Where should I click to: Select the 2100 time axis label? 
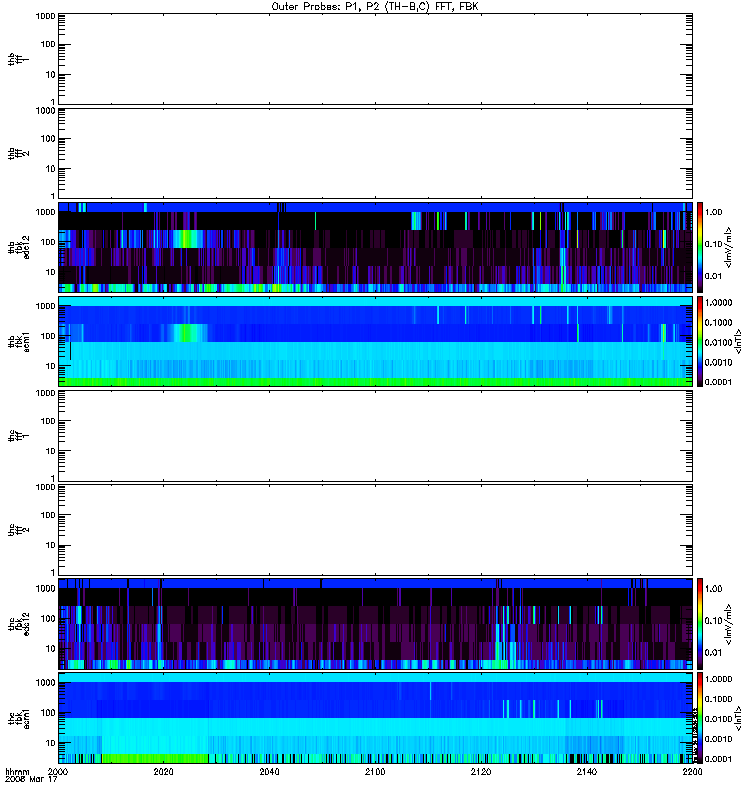375,772
